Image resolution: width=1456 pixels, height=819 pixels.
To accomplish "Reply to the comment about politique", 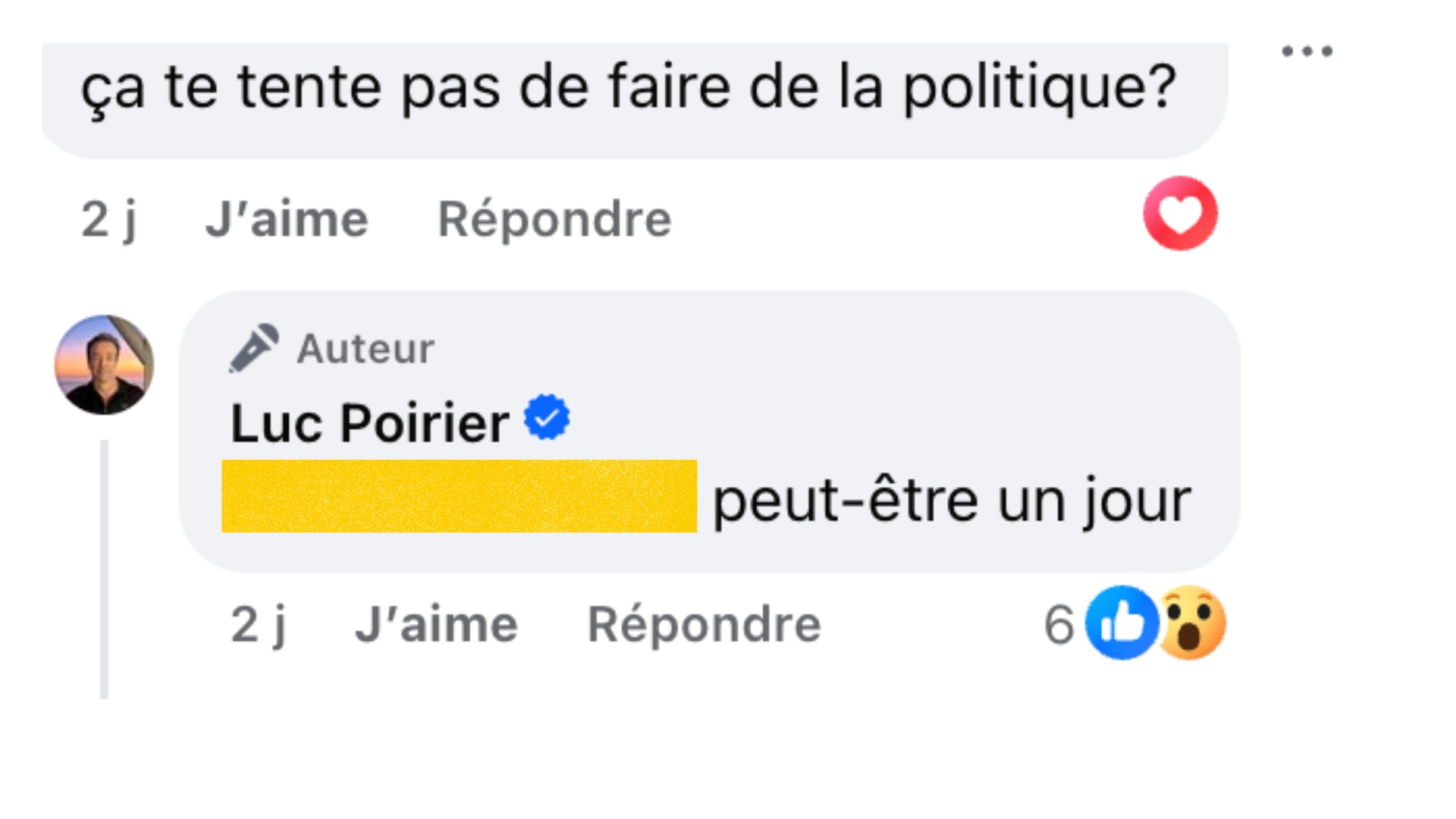I will pyautogui.click(x=554, y=220).
